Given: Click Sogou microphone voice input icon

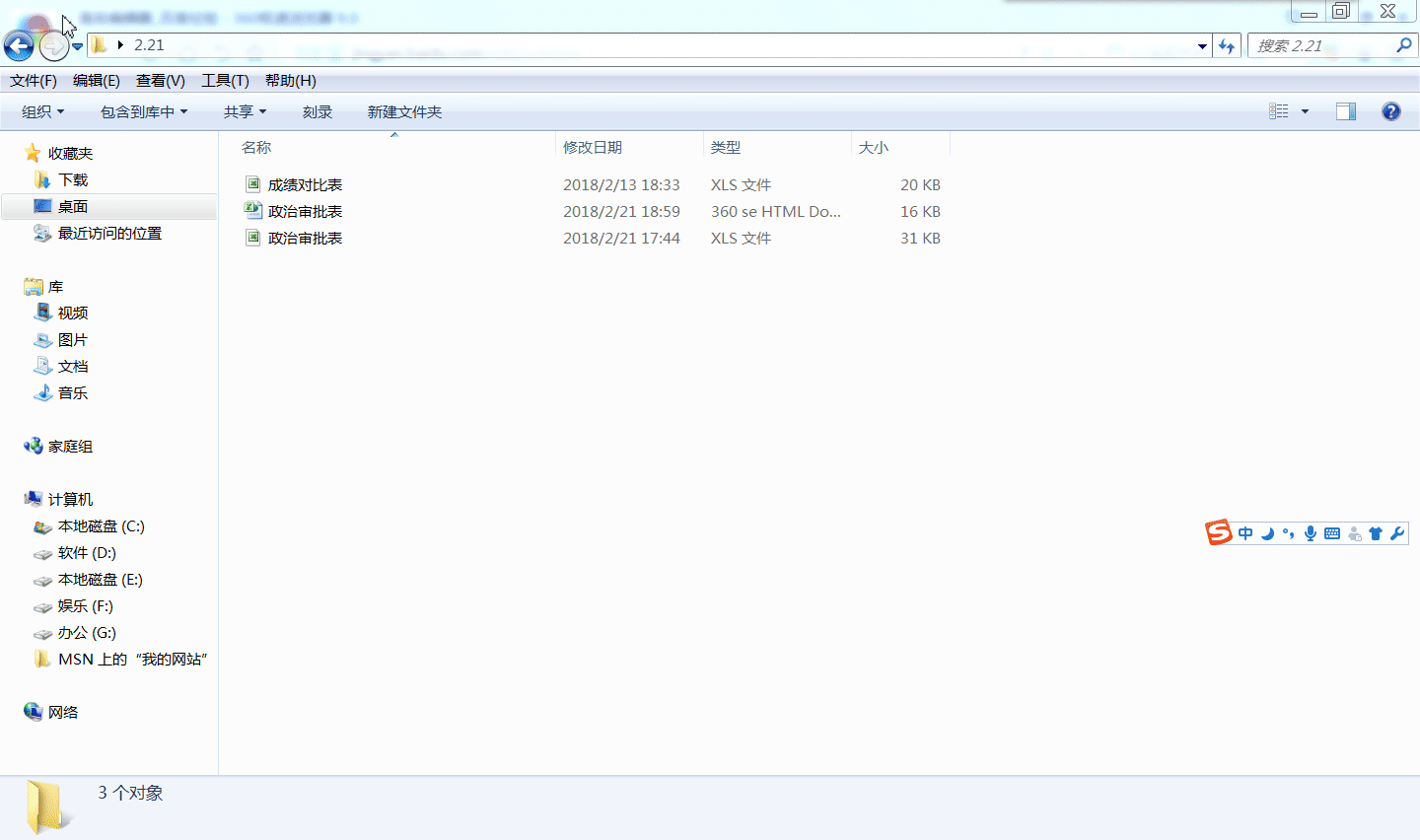Looking at the screenshot, I should click(x=1311, y=533).
